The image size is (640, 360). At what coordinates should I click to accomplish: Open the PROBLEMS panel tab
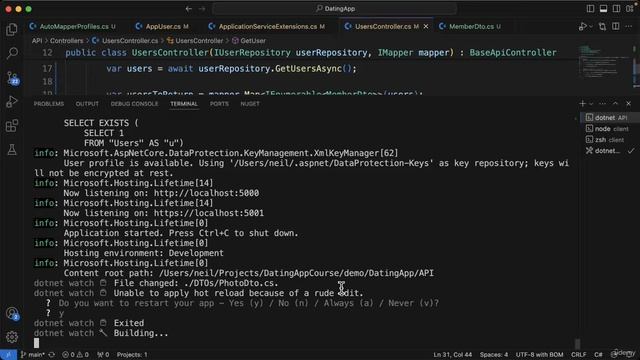[x=49, y=104]
